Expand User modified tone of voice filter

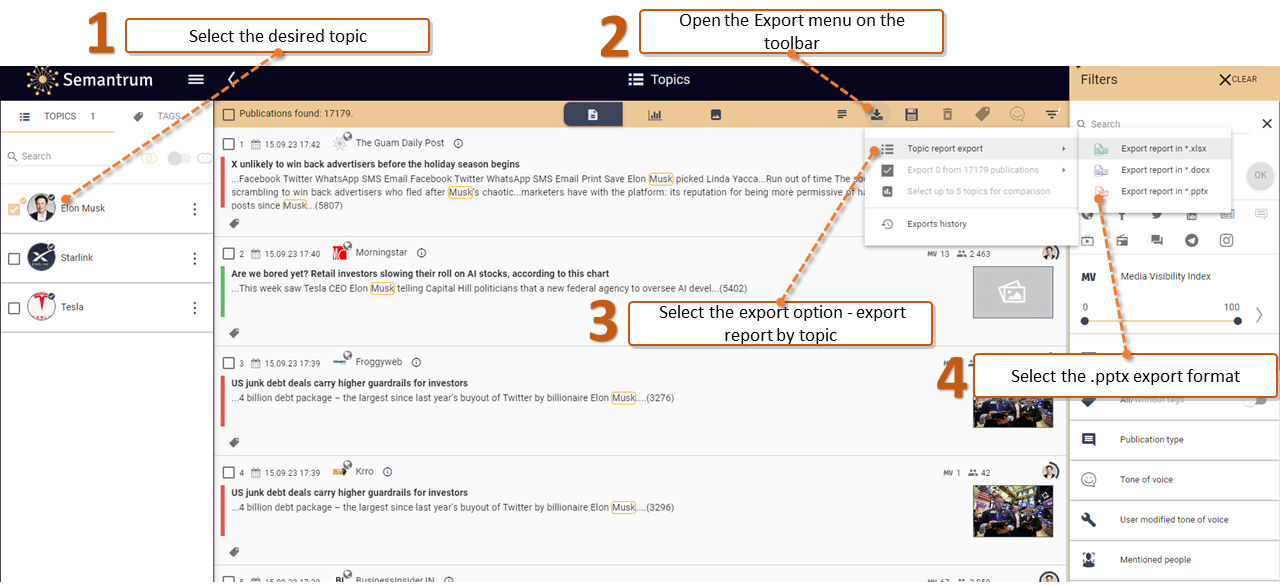click(x=1174, y=520)
